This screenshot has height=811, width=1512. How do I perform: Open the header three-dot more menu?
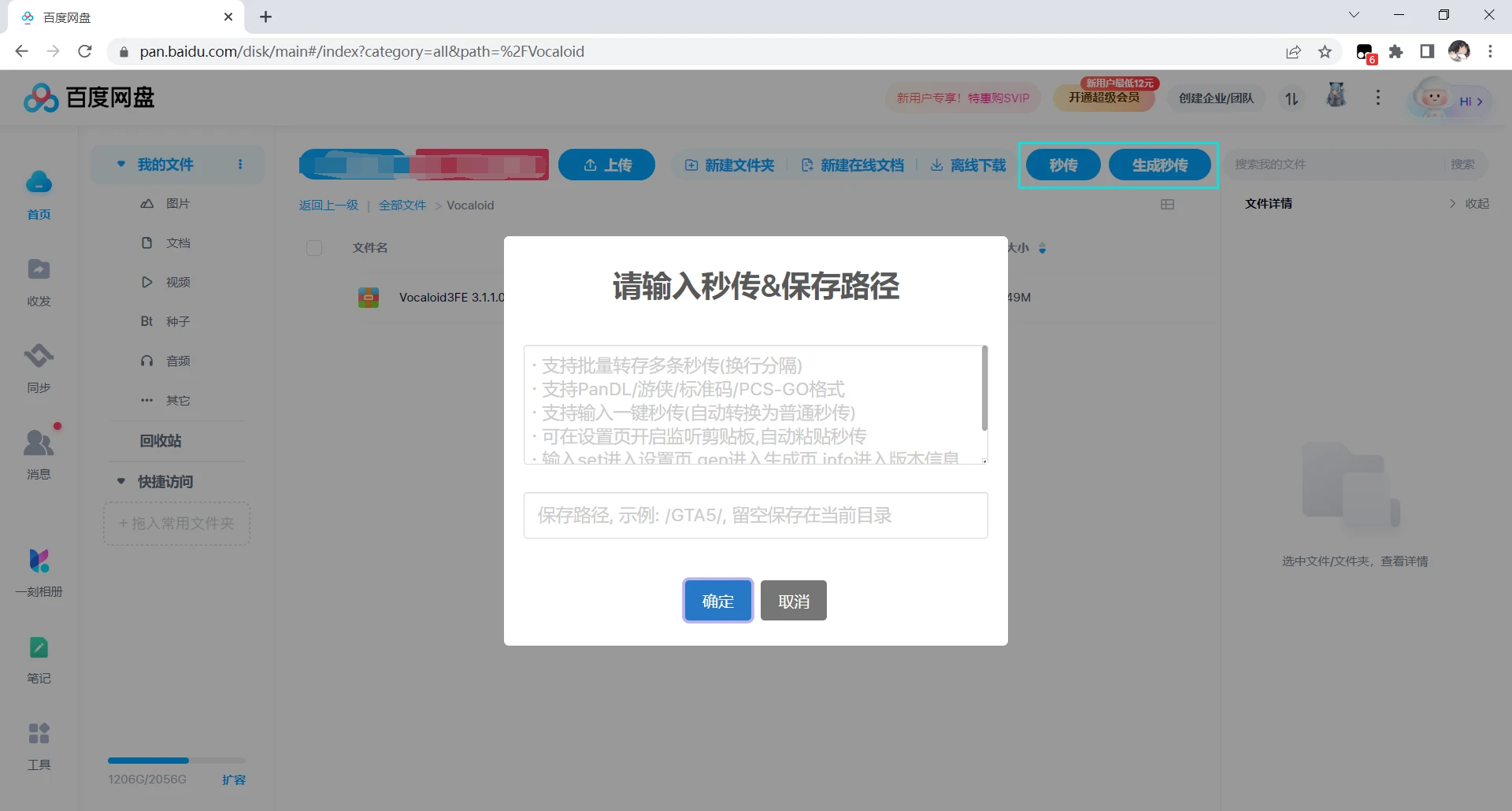click(x=1377, y=98)
